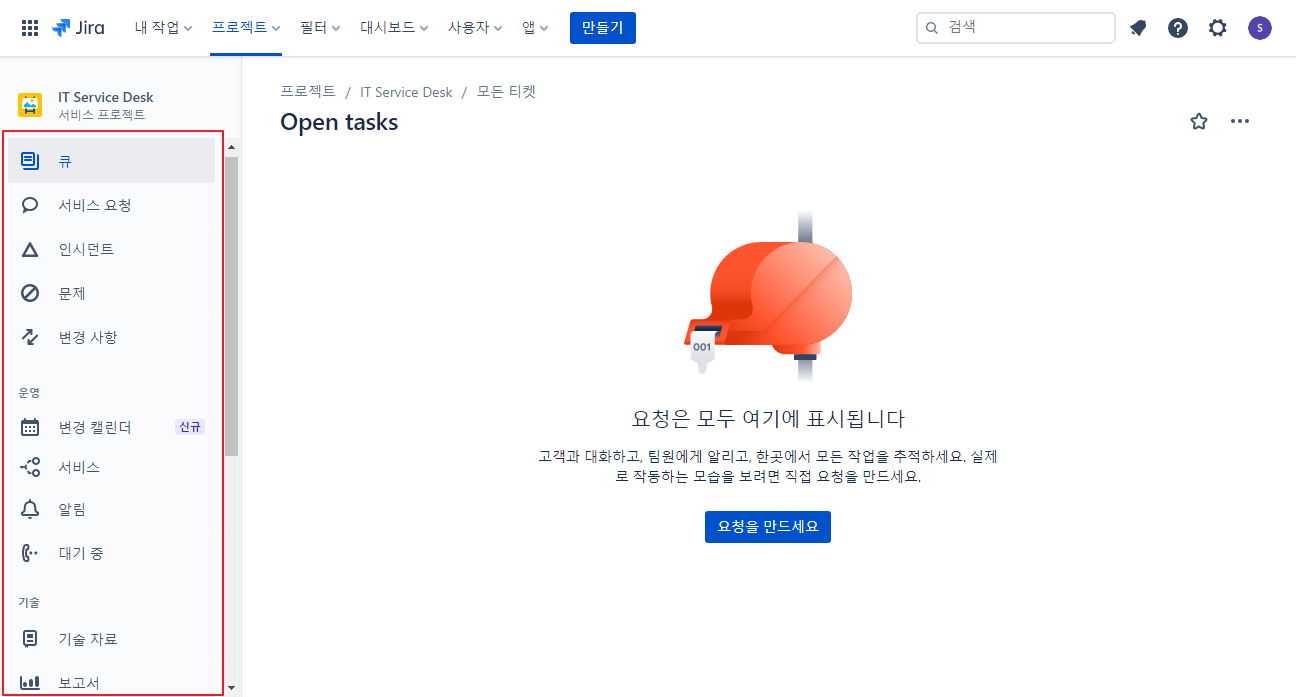Open the IT Service Desk breadcrumb link
1296x697 pixels.
pos(406,92)
